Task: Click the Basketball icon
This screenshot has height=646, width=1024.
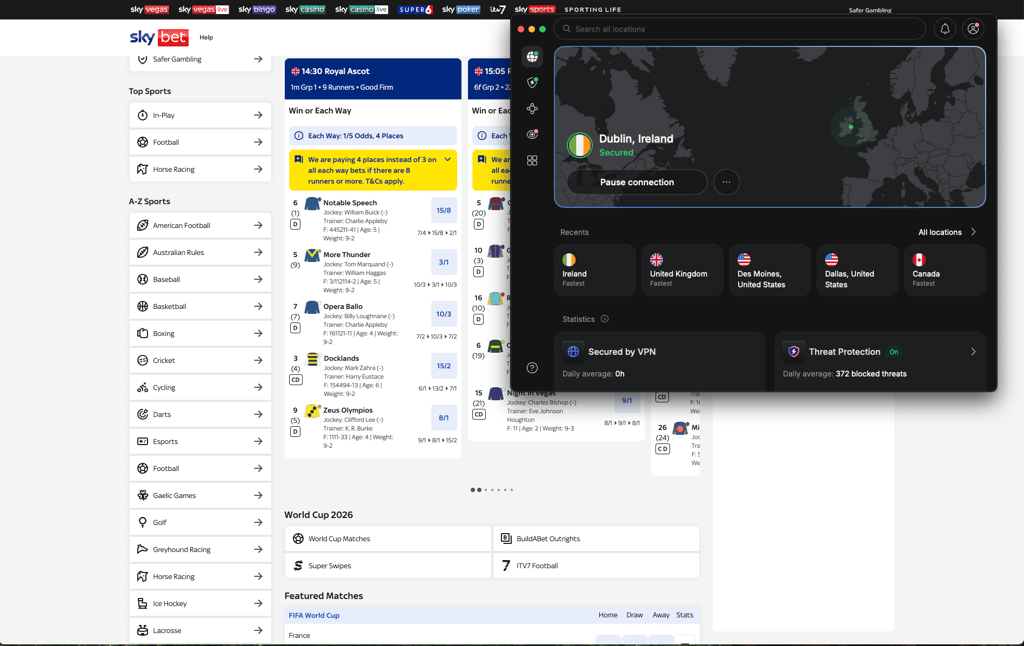Action: tap(142, 306)
